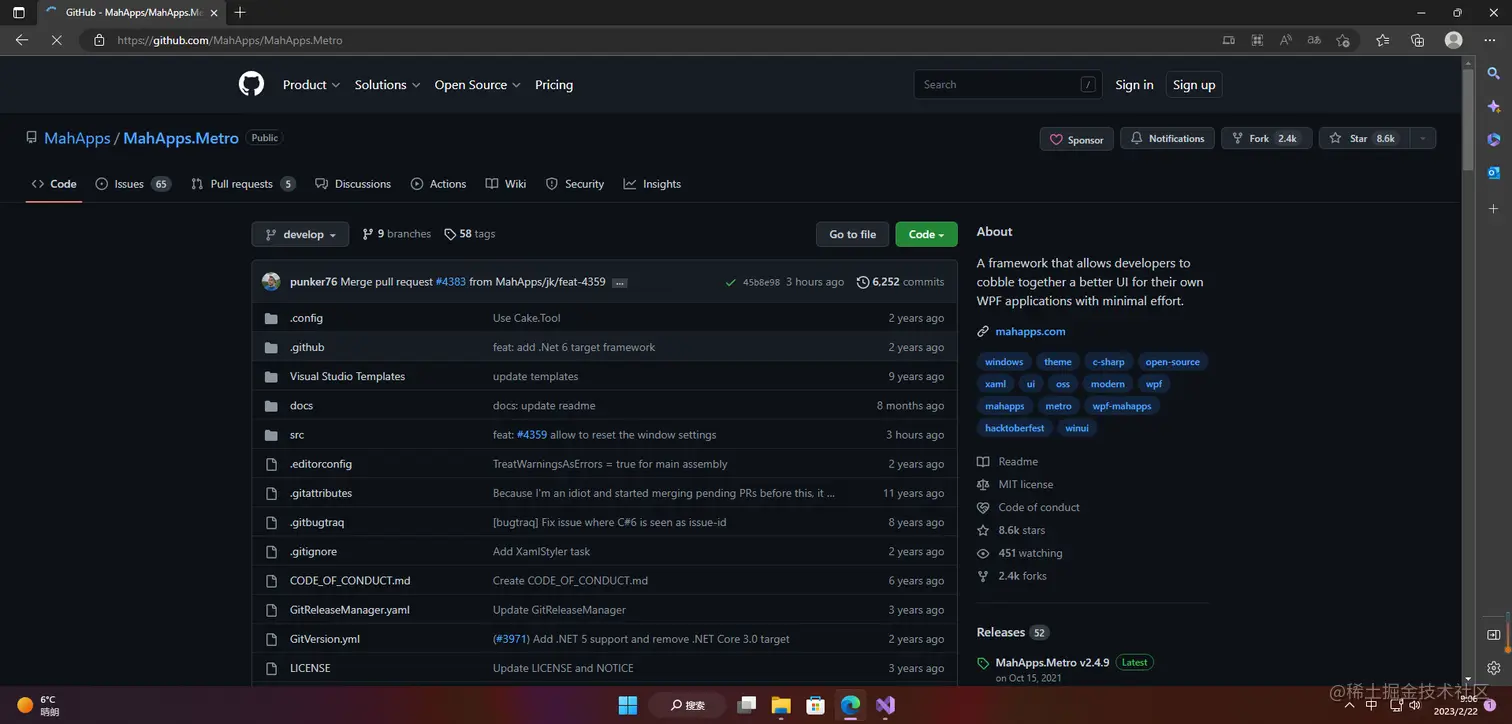Expand the Product menu

(311, 85)
